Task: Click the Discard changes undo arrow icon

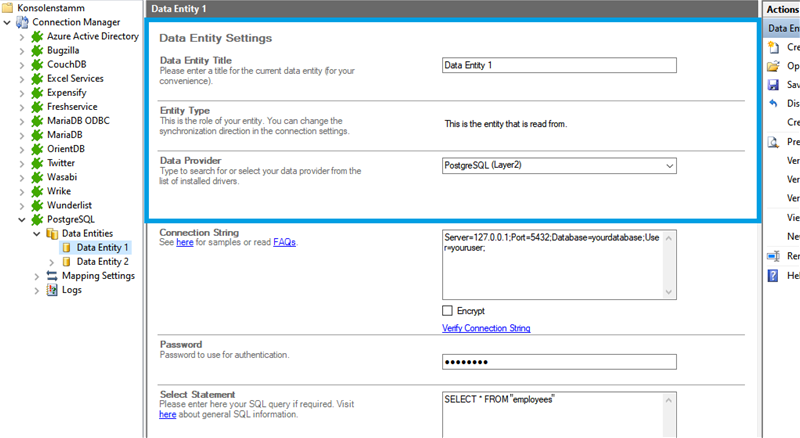Action: [x=772, y=103]
